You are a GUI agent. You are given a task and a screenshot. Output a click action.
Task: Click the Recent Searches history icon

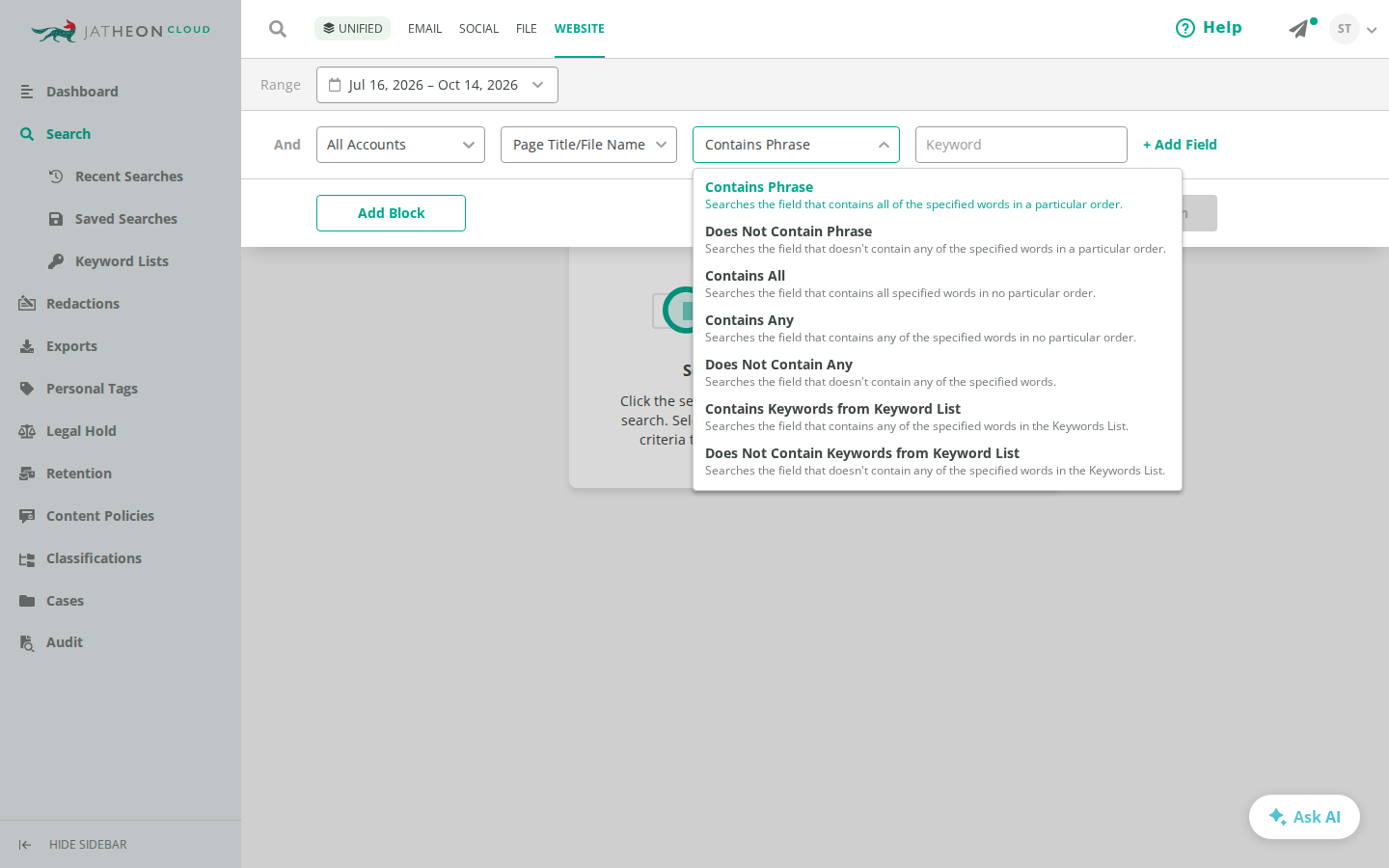tap(56, 176)
